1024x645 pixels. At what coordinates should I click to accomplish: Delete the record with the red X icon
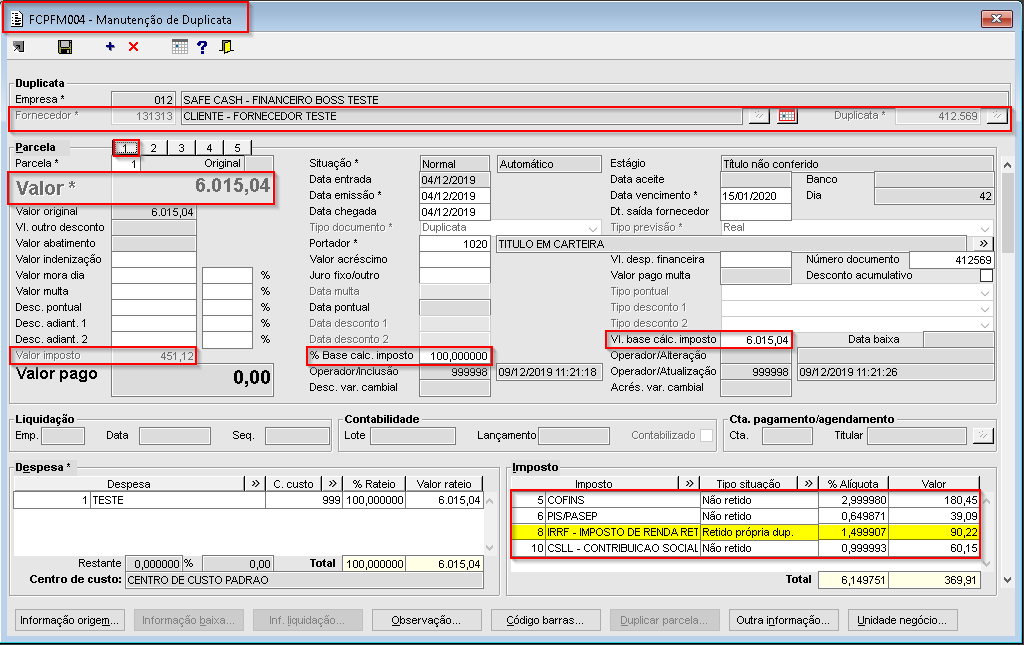[x=133, y=46]
